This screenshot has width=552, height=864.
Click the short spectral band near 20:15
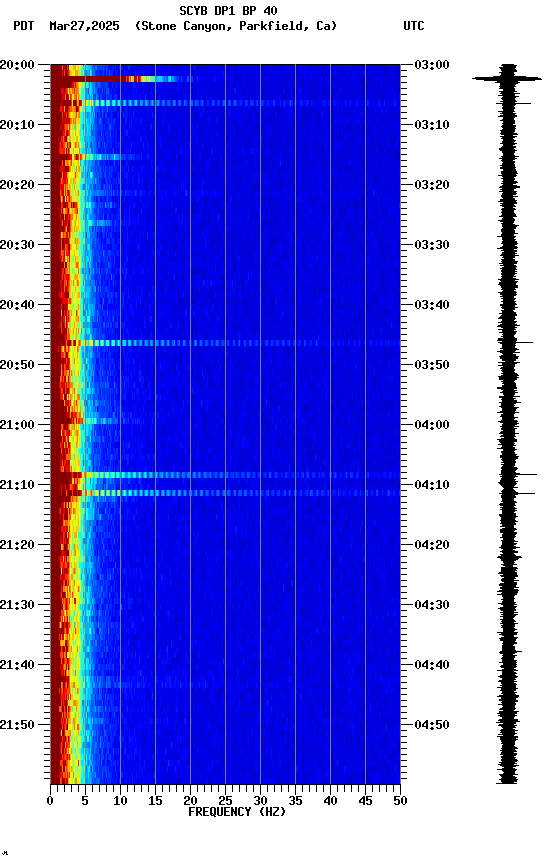[x=96, y=157]
